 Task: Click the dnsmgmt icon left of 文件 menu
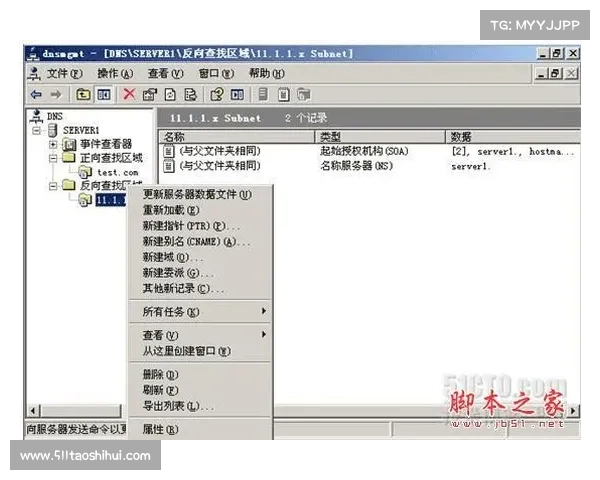pyautogui.click(x=34, y=73)
